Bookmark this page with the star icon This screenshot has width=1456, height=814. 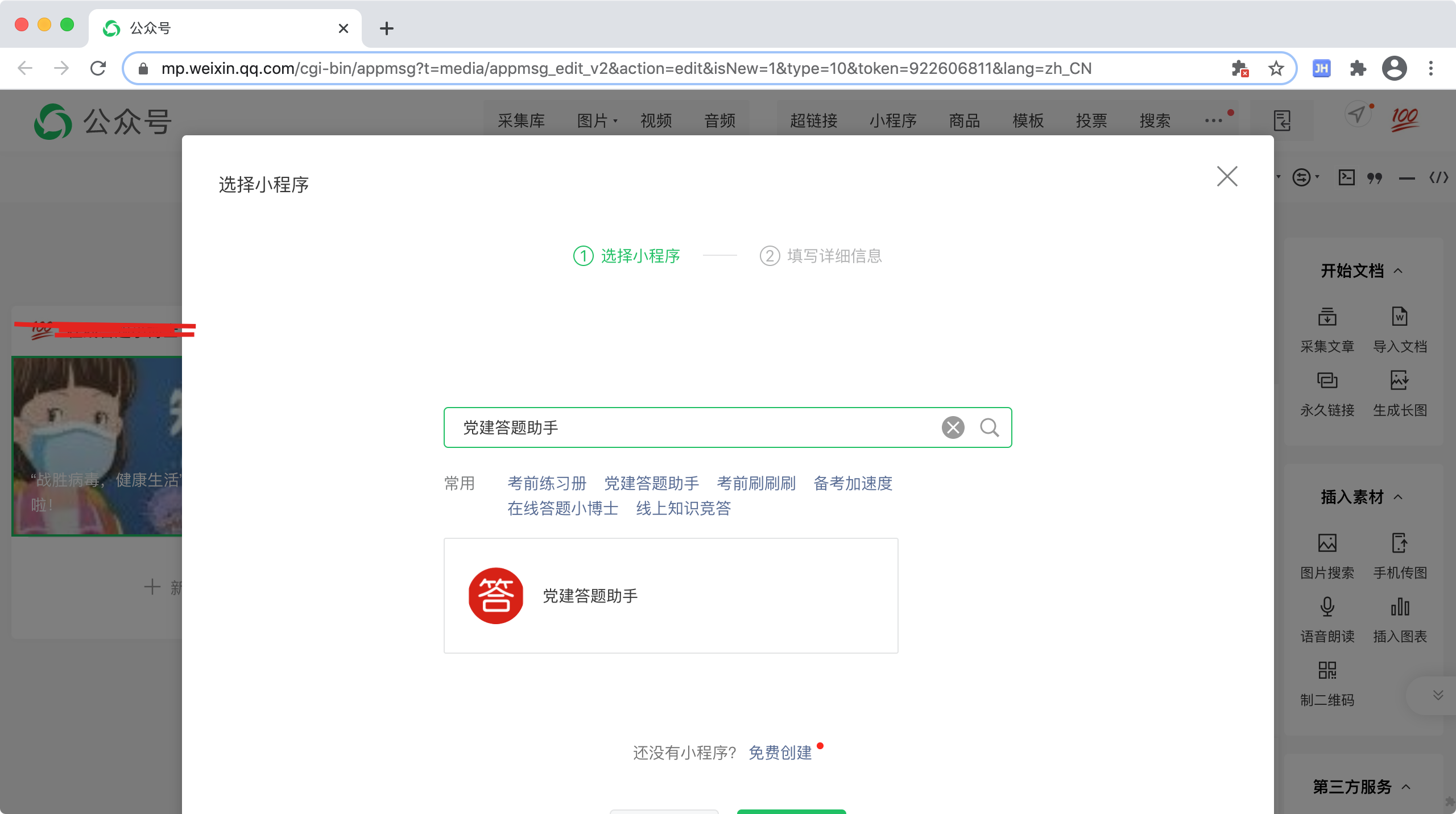tap(1276, 69)
